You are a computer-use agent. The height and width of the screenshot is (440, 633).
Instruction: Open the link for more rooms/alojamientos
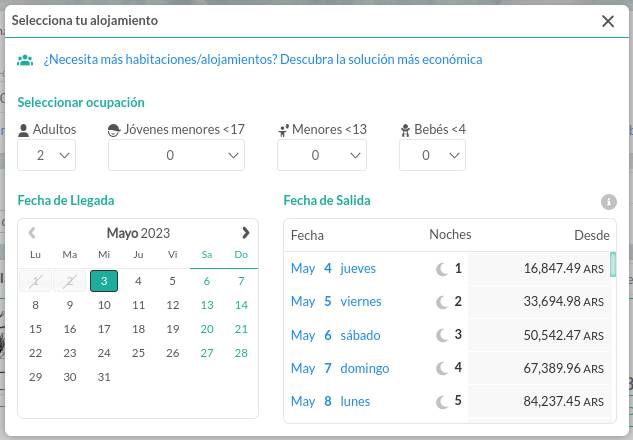coord(263,60)
